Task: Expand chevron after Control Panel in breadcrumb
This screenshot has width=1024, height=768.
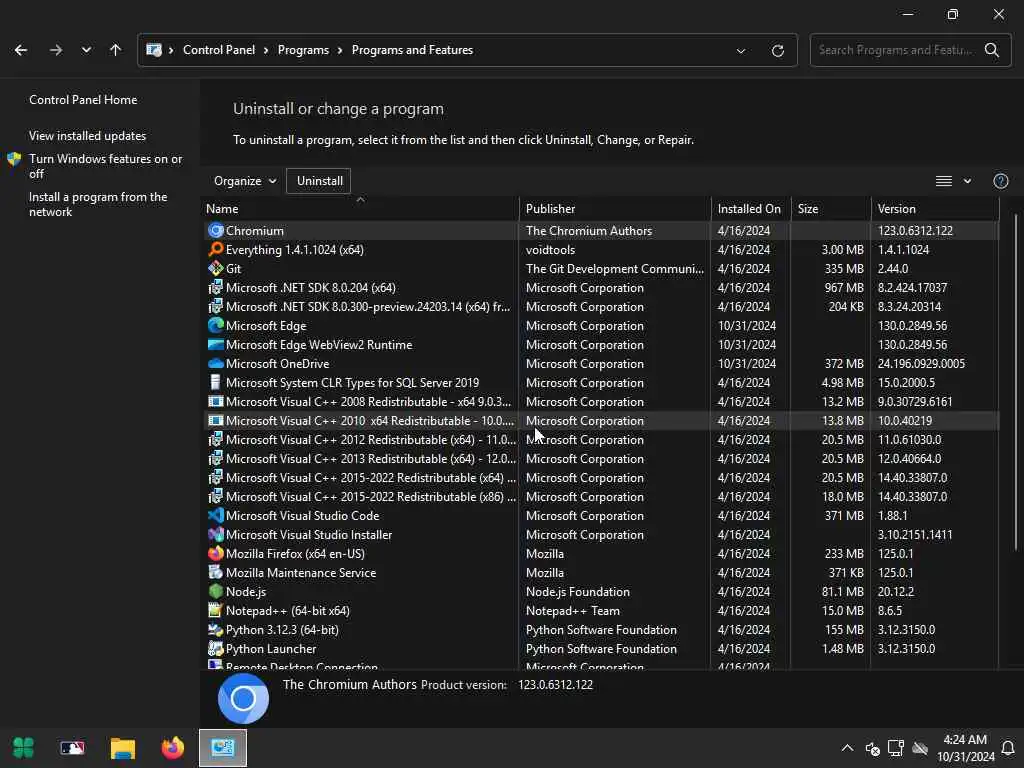Action: click(266, 50)
